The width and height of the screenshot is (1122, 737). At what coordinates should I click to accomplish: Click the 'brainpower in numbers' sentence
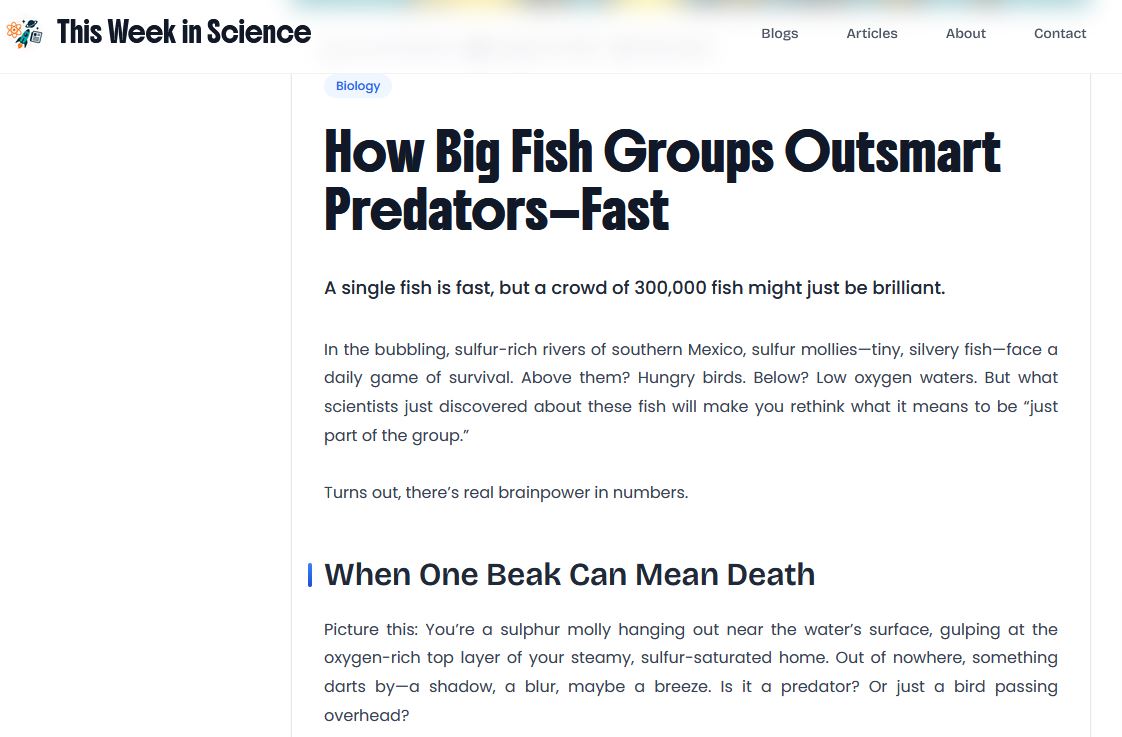[x=506, y=492]
